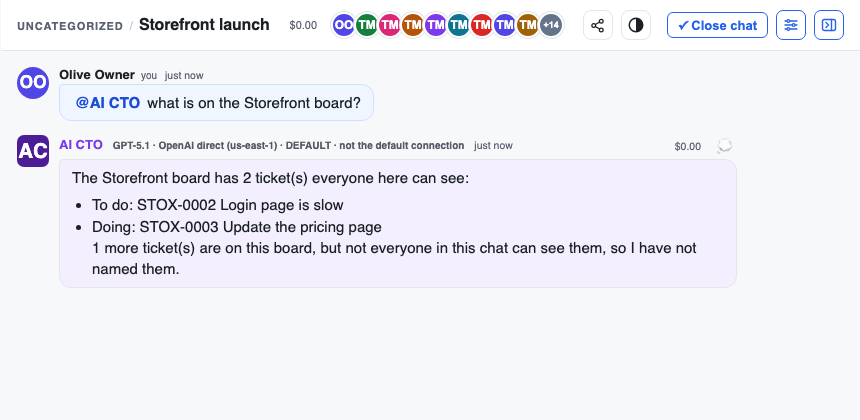
Task: Click the OO participant avatar in header
Action: 344,25
